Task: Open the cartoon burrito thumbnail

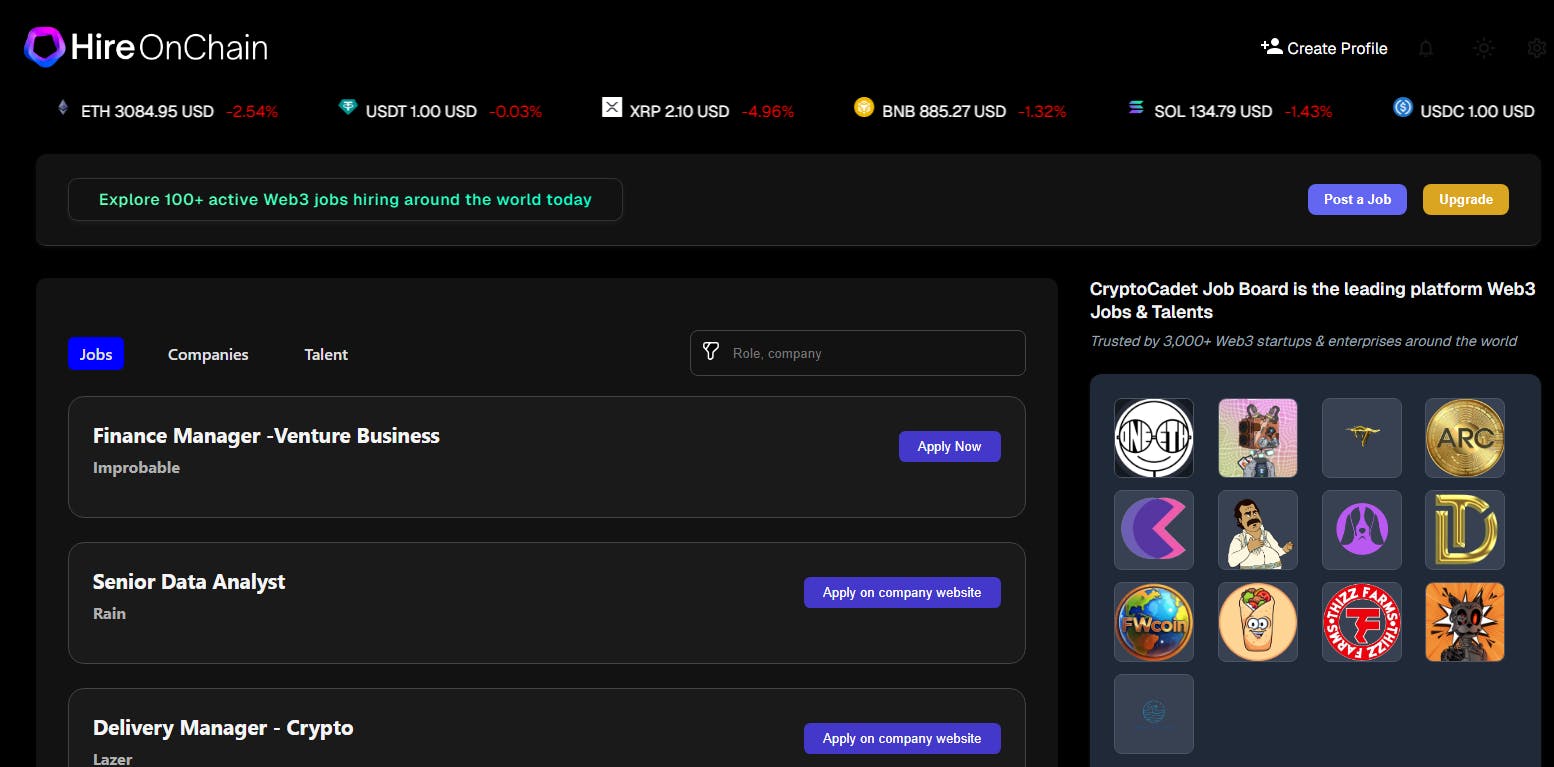Action: point(1258,622)
